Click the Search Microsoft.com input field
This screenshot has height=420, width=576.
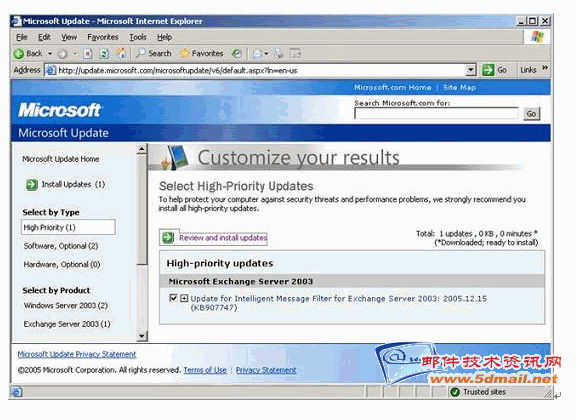(436, 114)
